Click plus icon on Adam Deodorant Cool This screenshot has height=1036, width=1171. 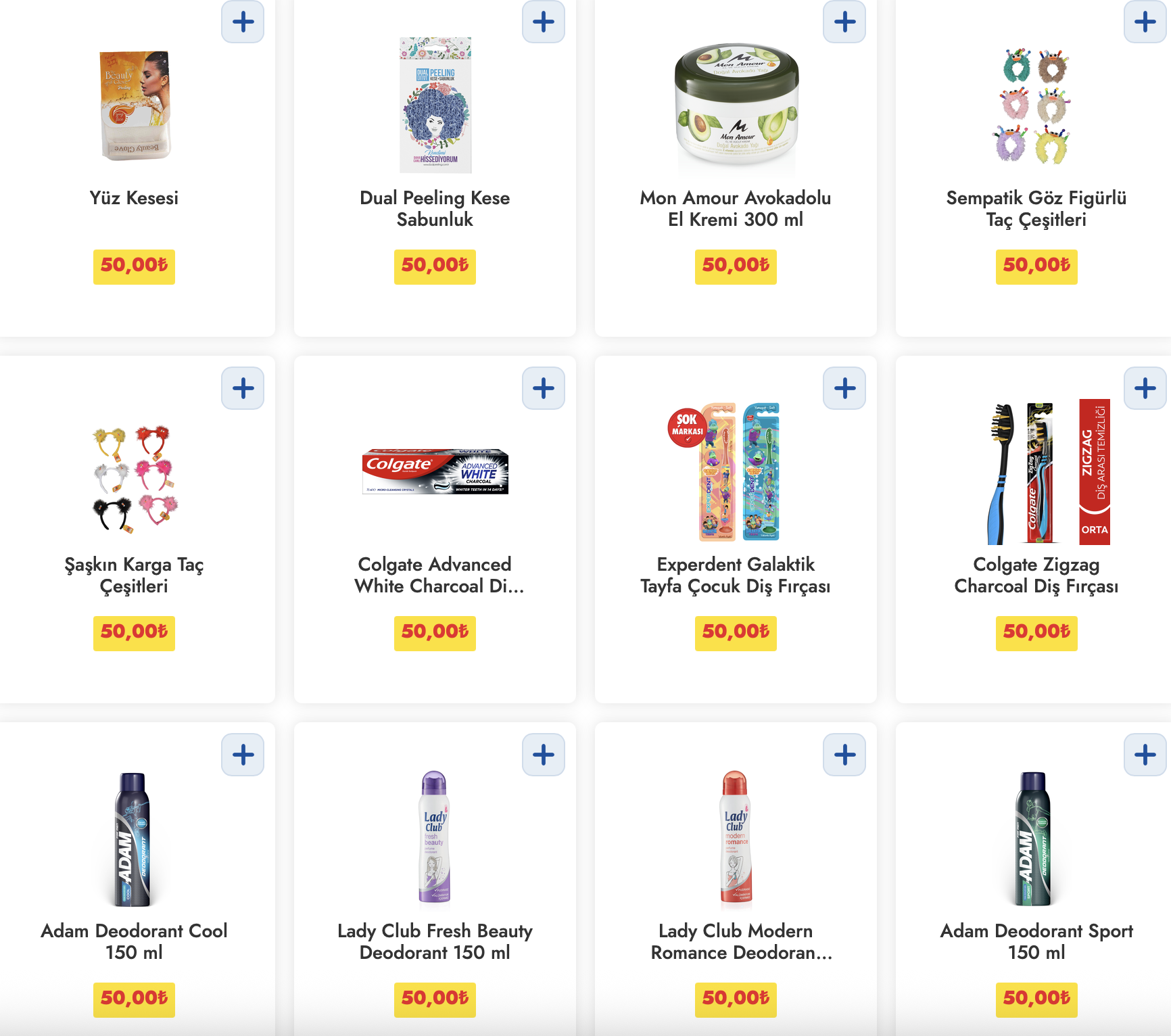243,755
